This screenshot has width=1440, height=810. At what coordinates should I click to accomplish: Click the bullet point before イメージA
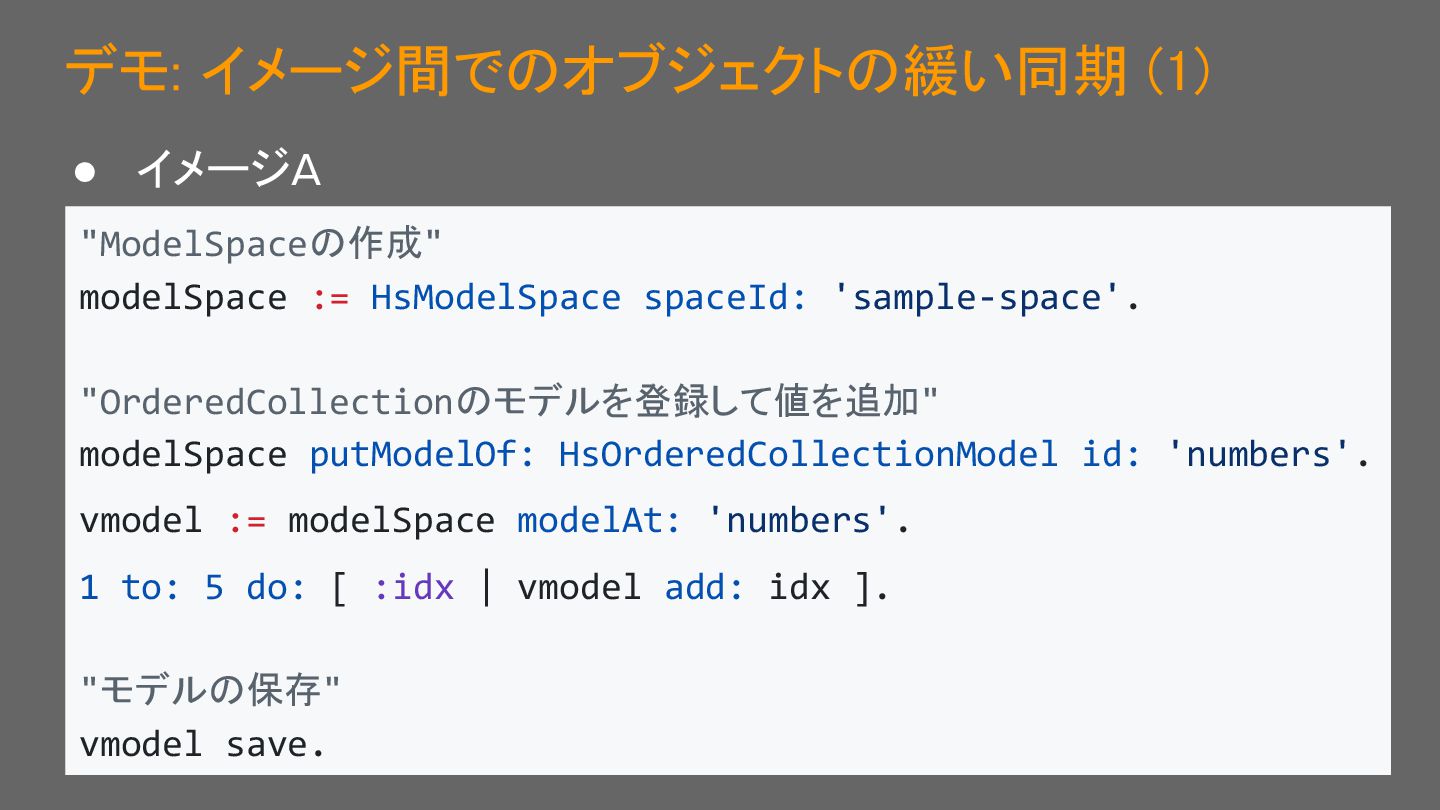point(85,172)
